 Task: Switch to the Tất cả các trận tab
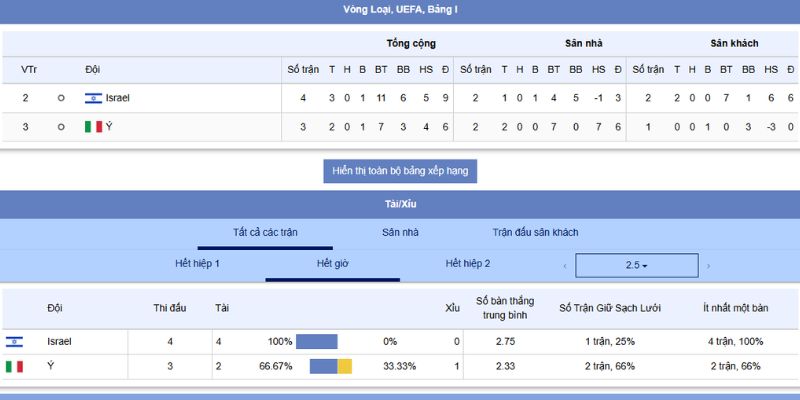pos(264,233)
